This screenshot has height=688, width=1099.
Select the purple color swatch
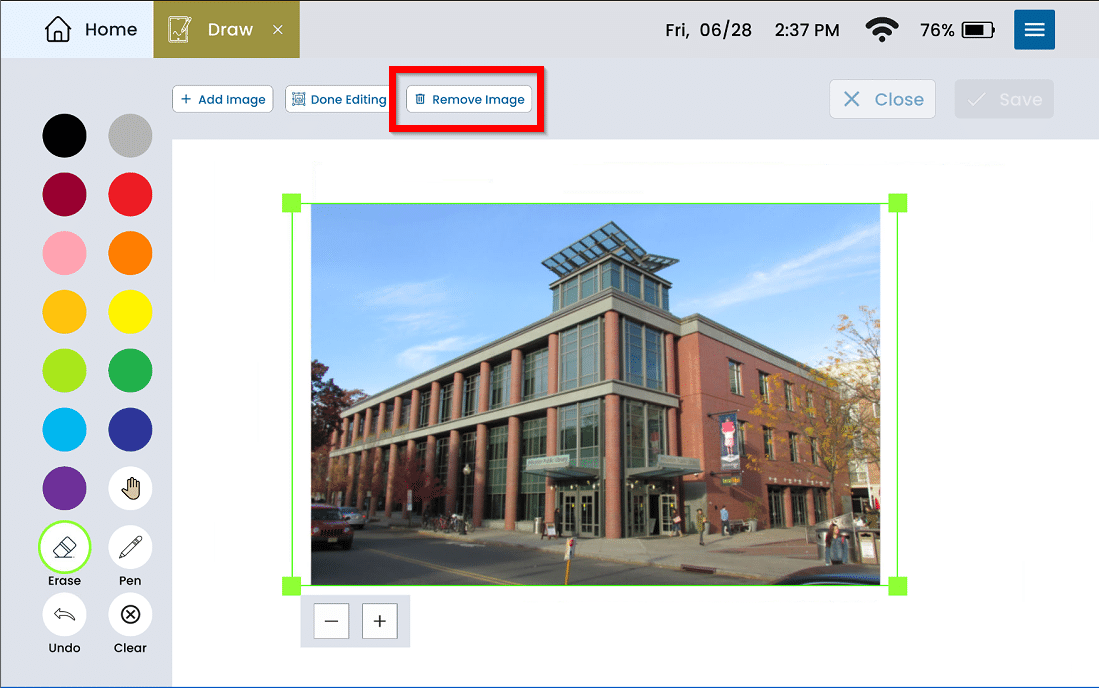coord(64,488)
